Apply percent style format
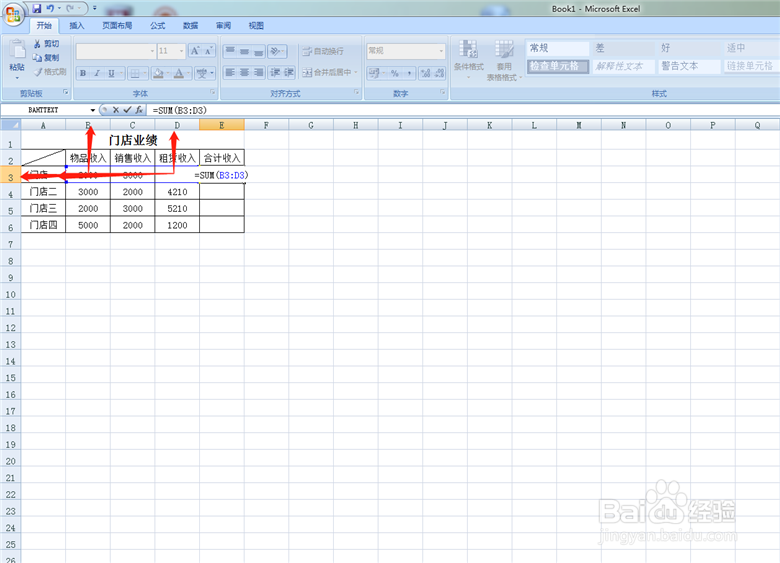The image size is (780, 563). tap(394, 73)
